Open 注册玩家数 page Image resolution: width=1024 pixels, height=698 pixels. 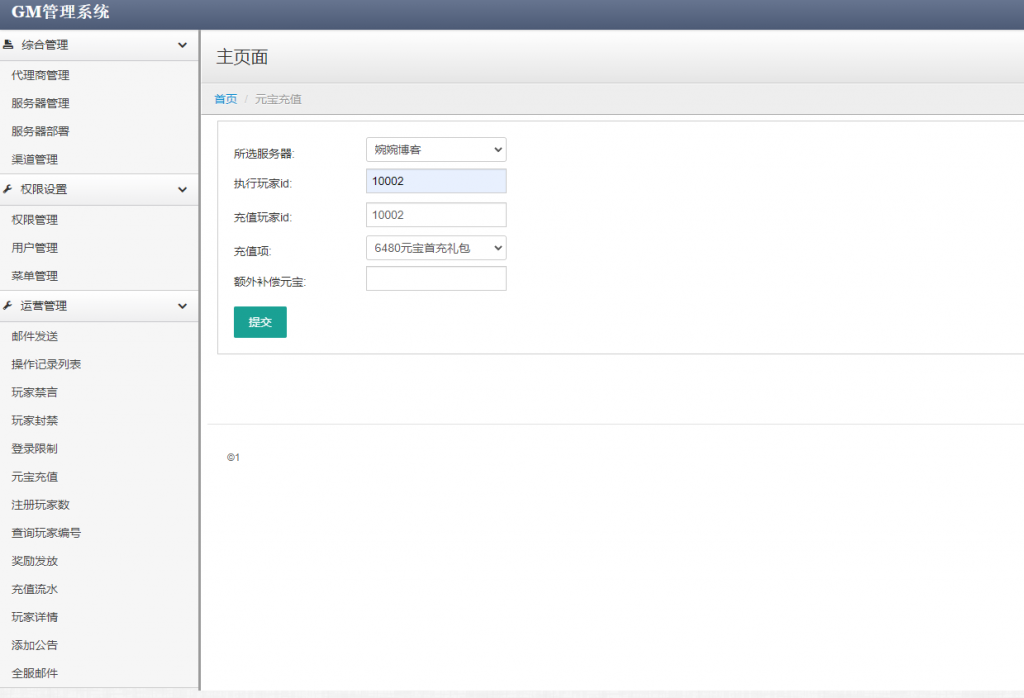pos(40,505)
